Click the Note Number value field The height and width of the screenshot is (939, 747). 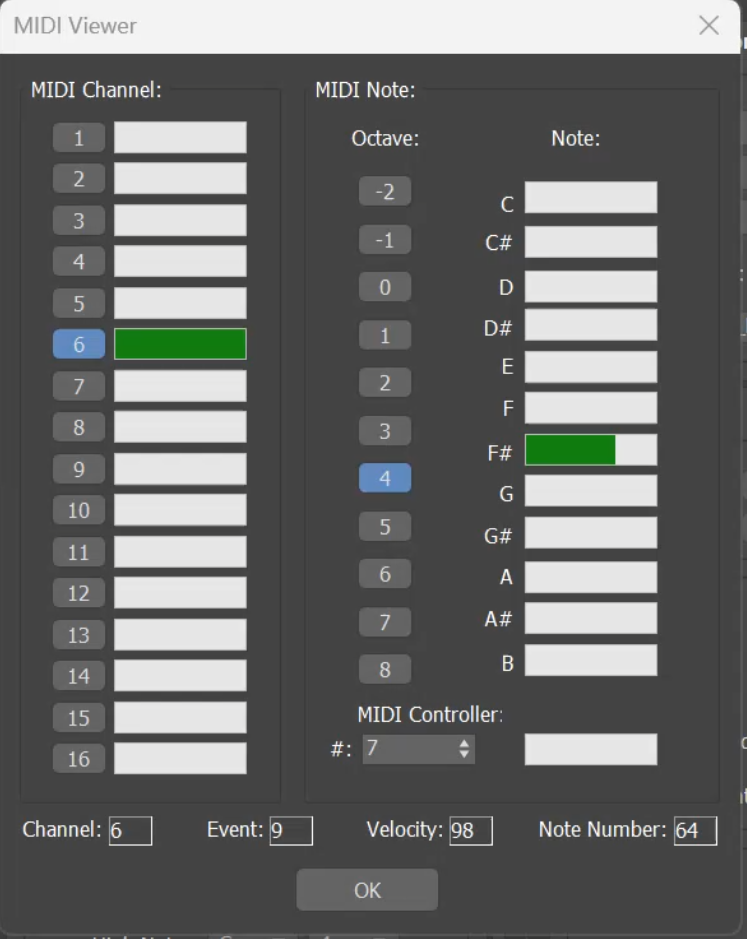pyautogui.click(x=694, y=831)
